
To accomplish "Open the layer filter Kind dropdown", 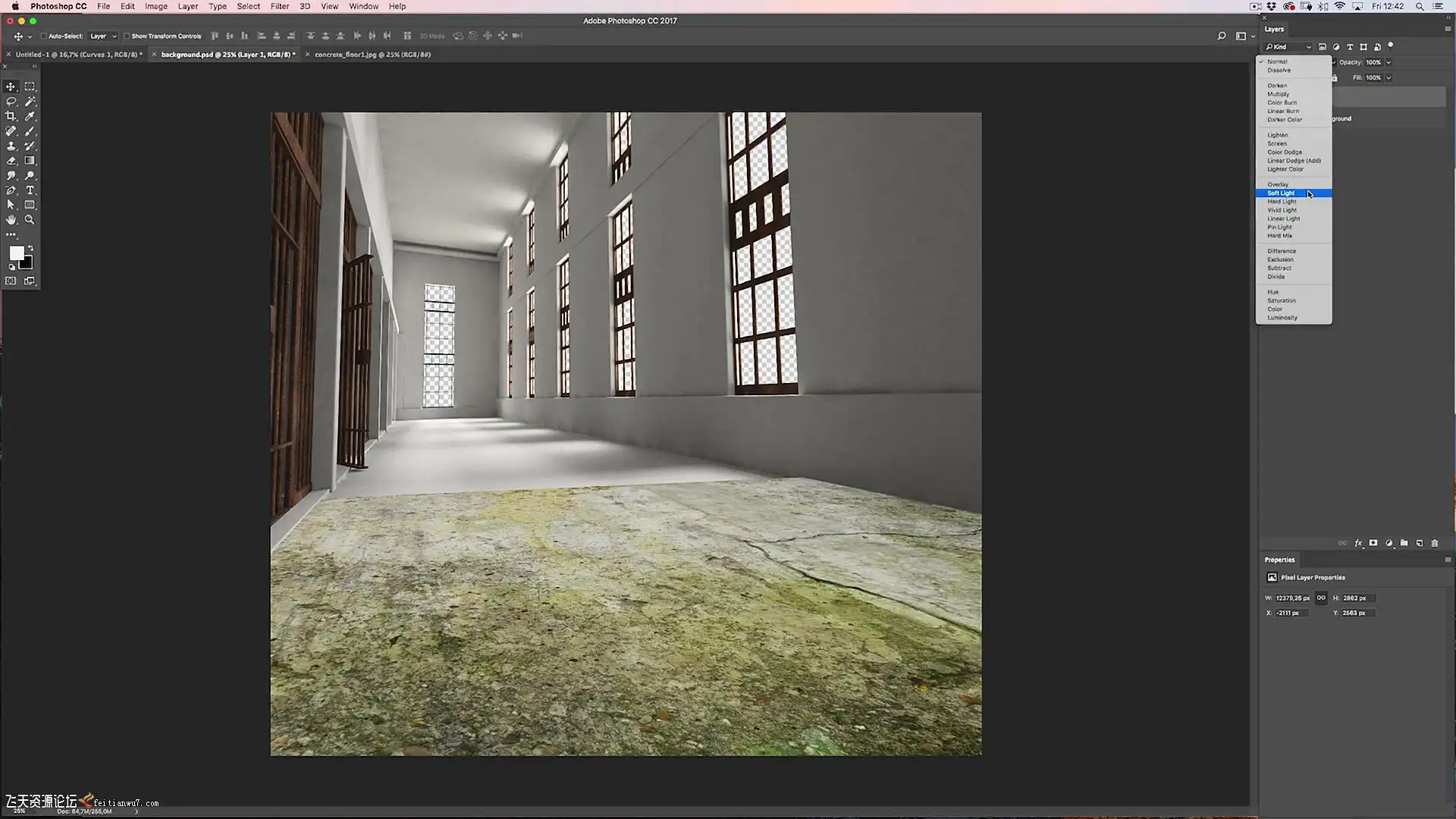I will (x=1288, y=47).
